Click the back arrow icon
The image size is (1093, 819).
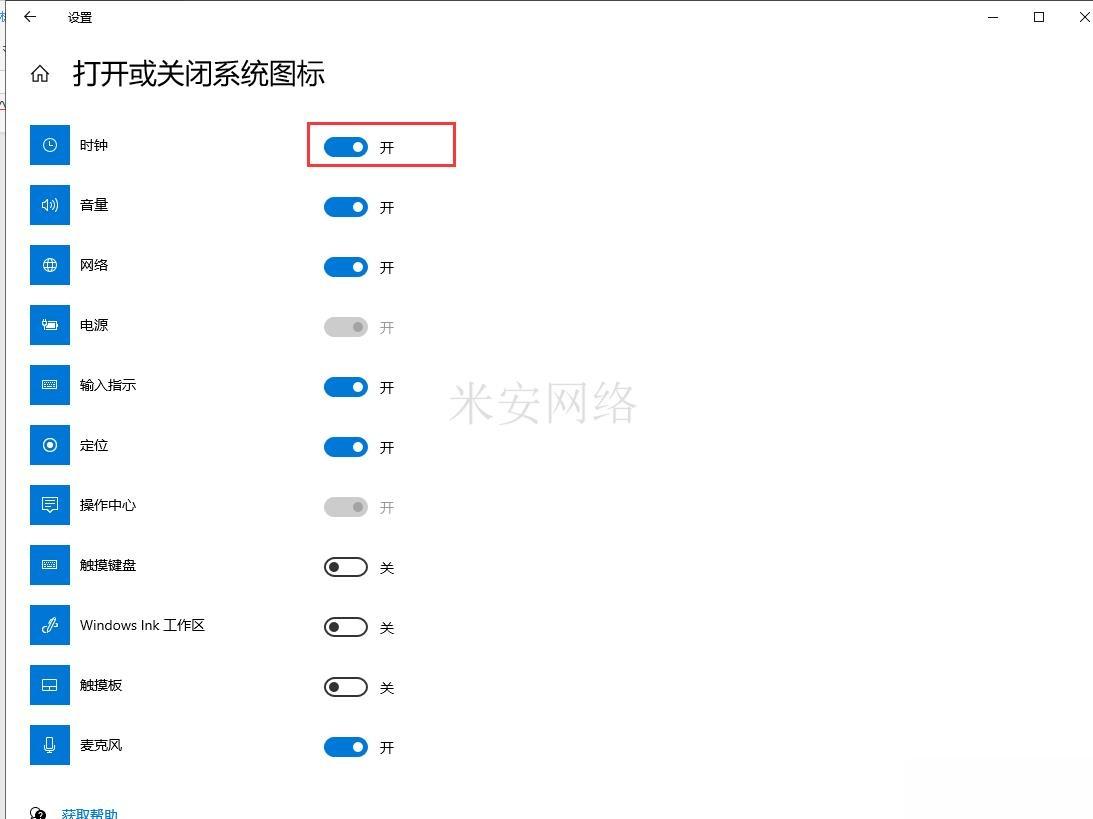click(30, 17)
